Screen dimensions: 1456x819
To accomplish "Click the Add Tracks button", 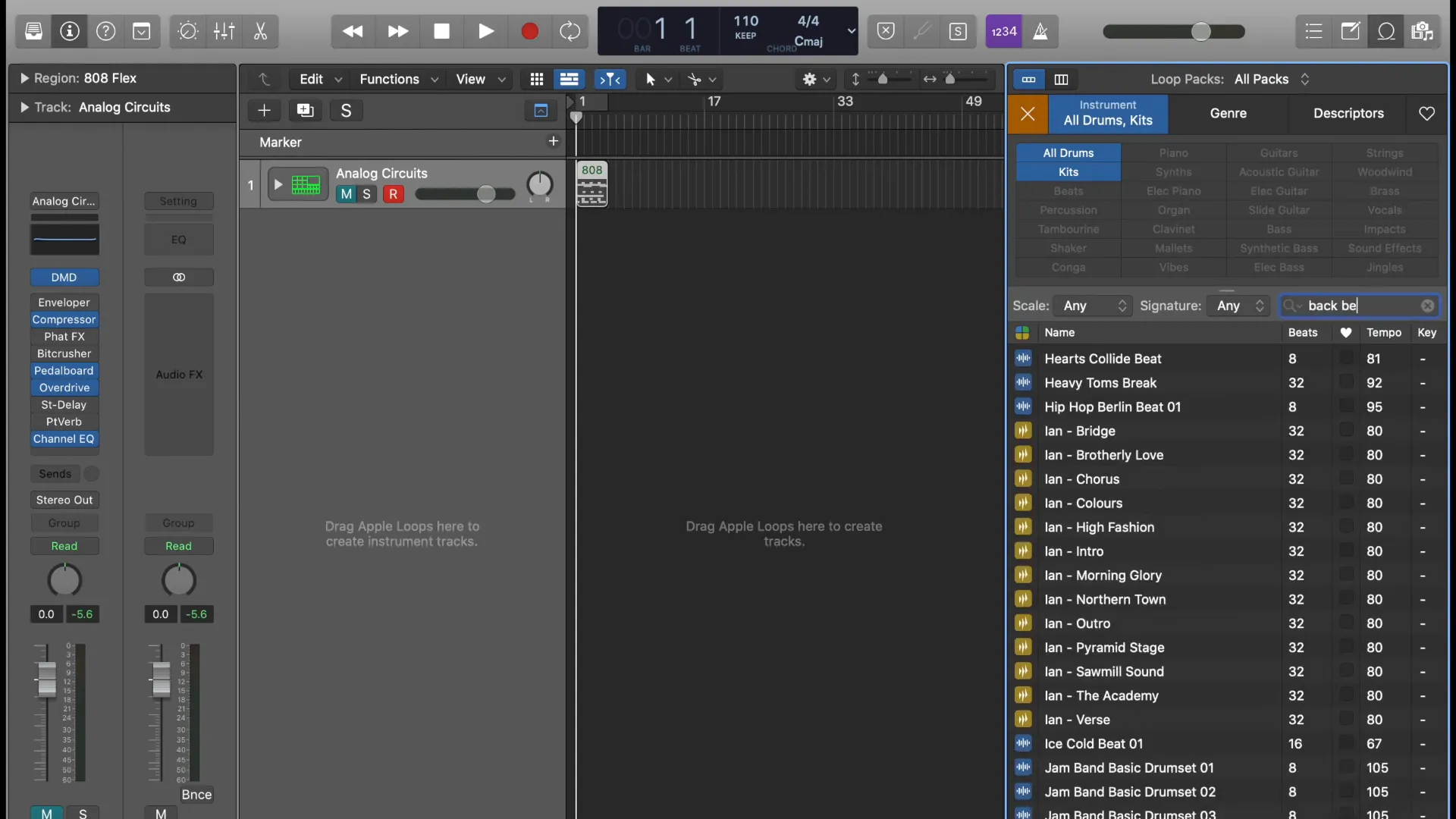I will click(x=265, y=111).
